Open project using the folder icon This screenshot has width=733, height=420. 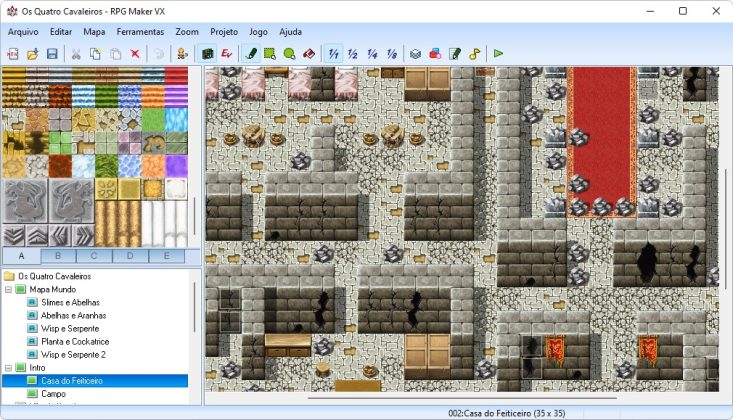[x=32, y=54]
